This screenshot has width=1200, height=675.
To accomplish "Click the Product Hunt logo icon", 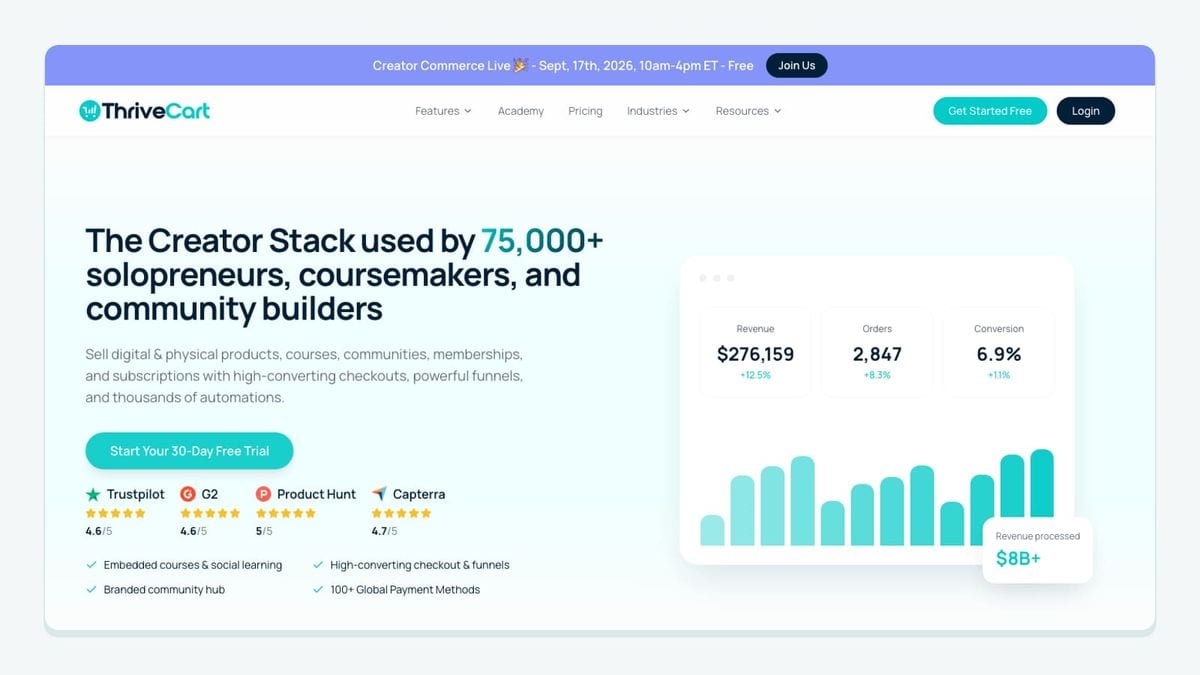I will tap(263, 494).
